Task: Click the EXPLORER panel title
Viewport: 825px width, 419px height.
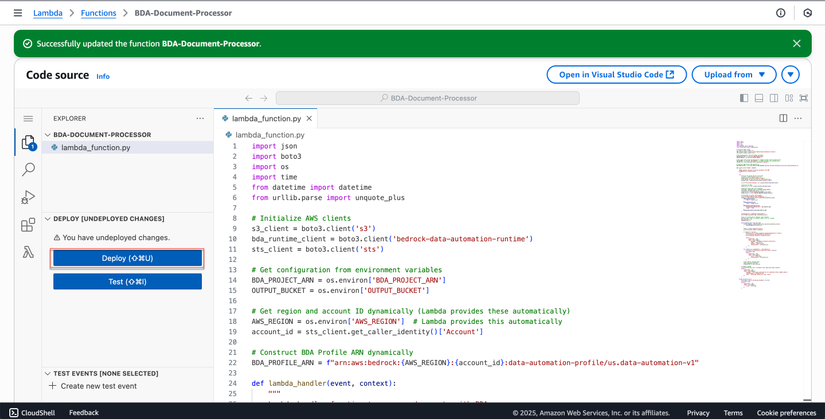Action: tap(69, 118)
